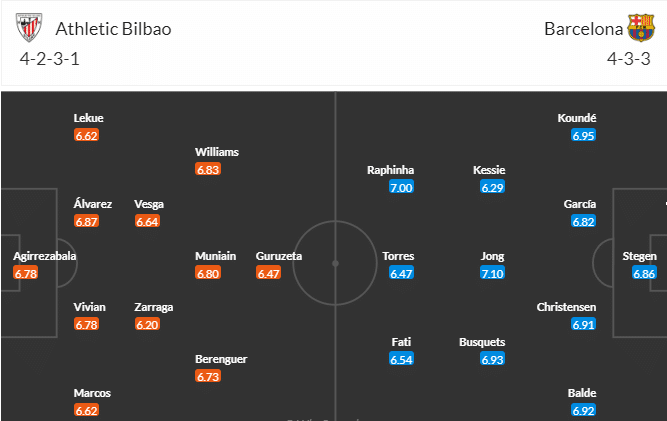667x421 pixels.
Task: Choose Christensen in the Barcelona defense
Action: (x=566, y=307)
